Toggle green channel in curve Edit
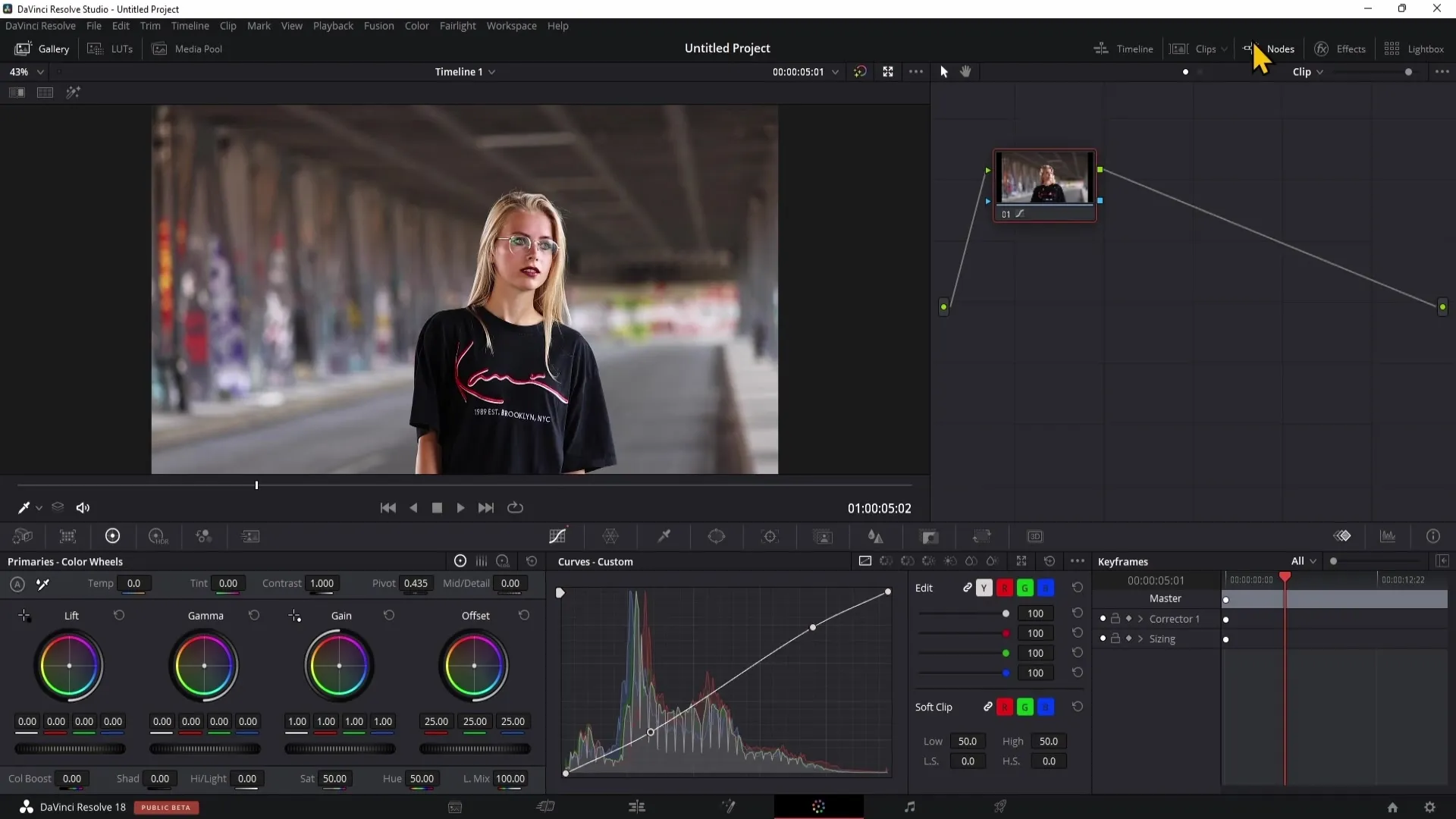The width and height of the screenshot is (1456, 819). point(1025,588)
